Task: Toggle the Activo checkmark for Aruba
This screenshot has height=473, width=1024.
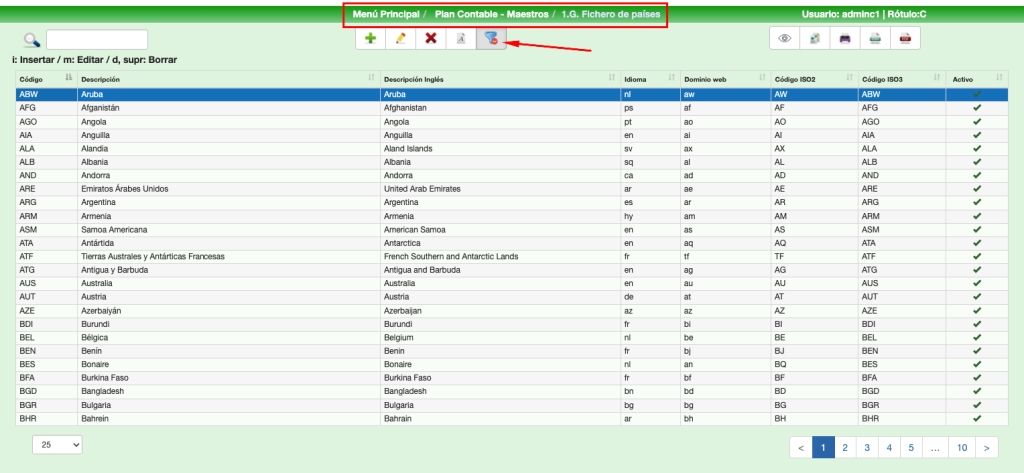Action: click(x=976, y=94)
